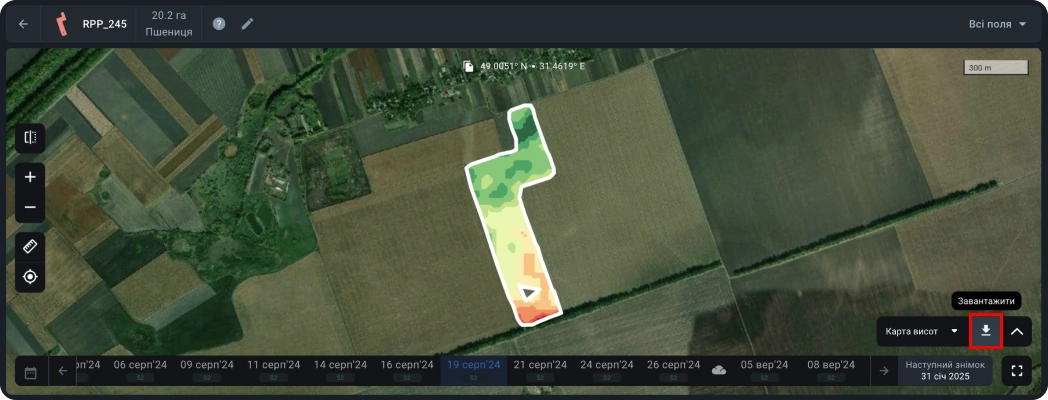Select the 14 серп'24 image date

340,370
